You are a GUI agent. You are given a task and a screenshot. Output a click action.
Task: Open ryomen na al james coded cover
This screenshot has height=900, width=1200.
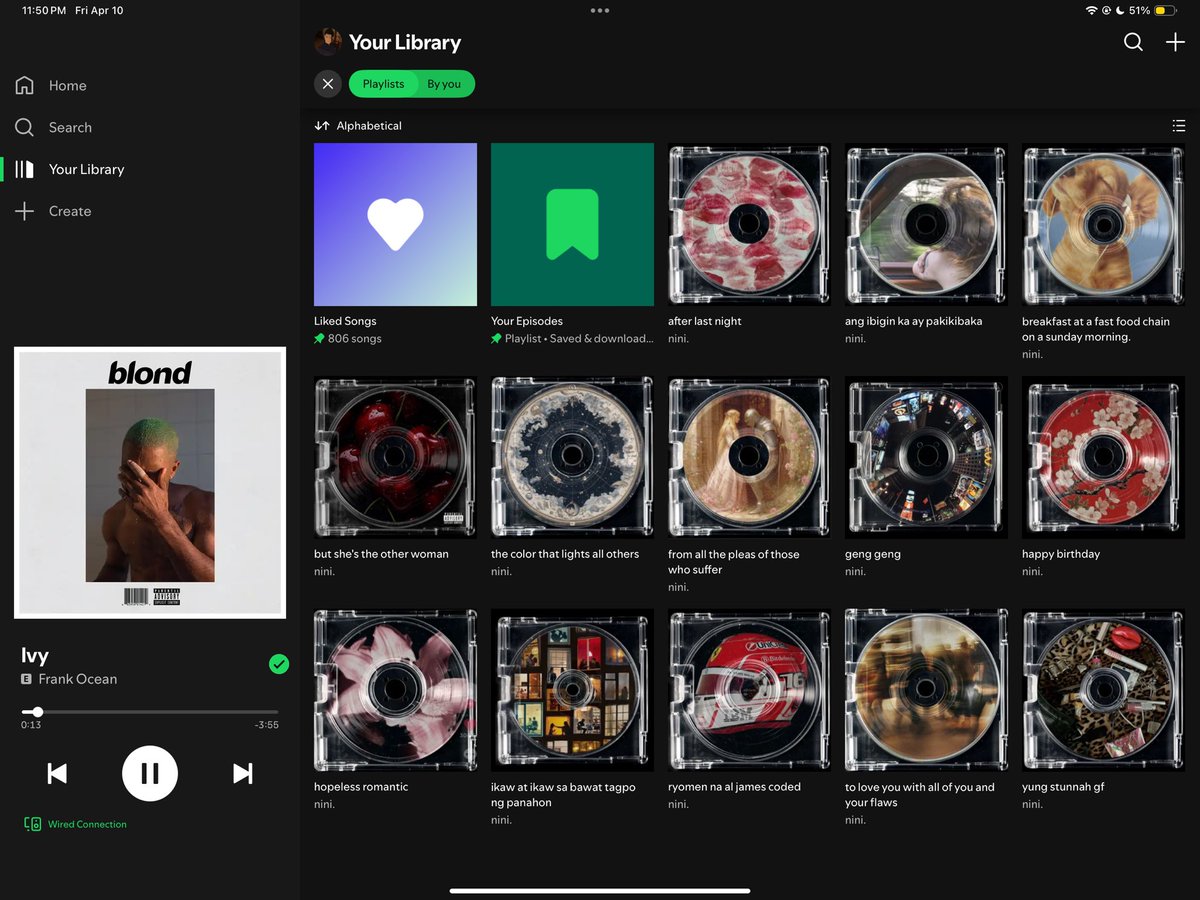[749, 690]
